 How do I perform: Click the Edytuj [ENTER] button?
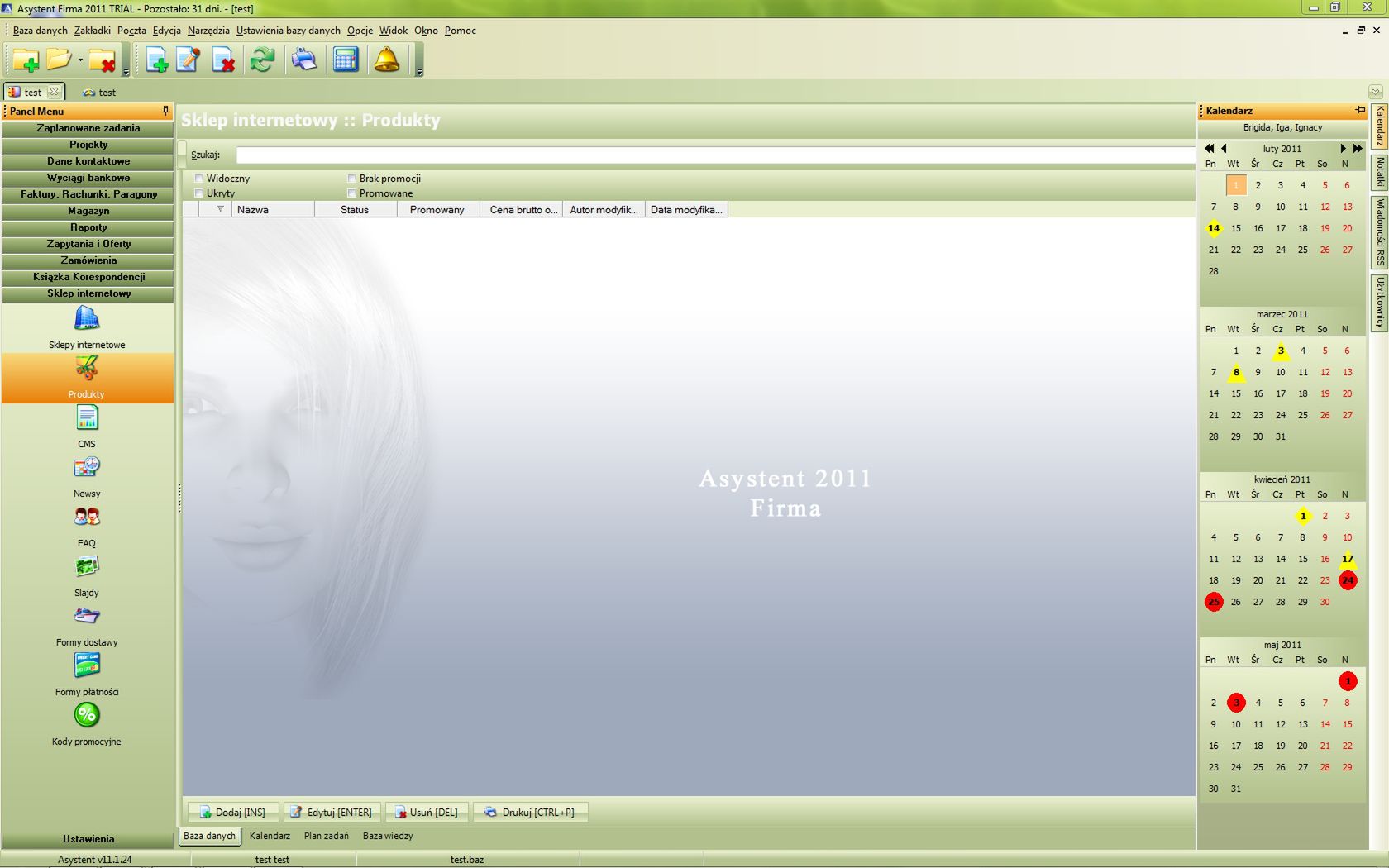click(x=332, y=812)
